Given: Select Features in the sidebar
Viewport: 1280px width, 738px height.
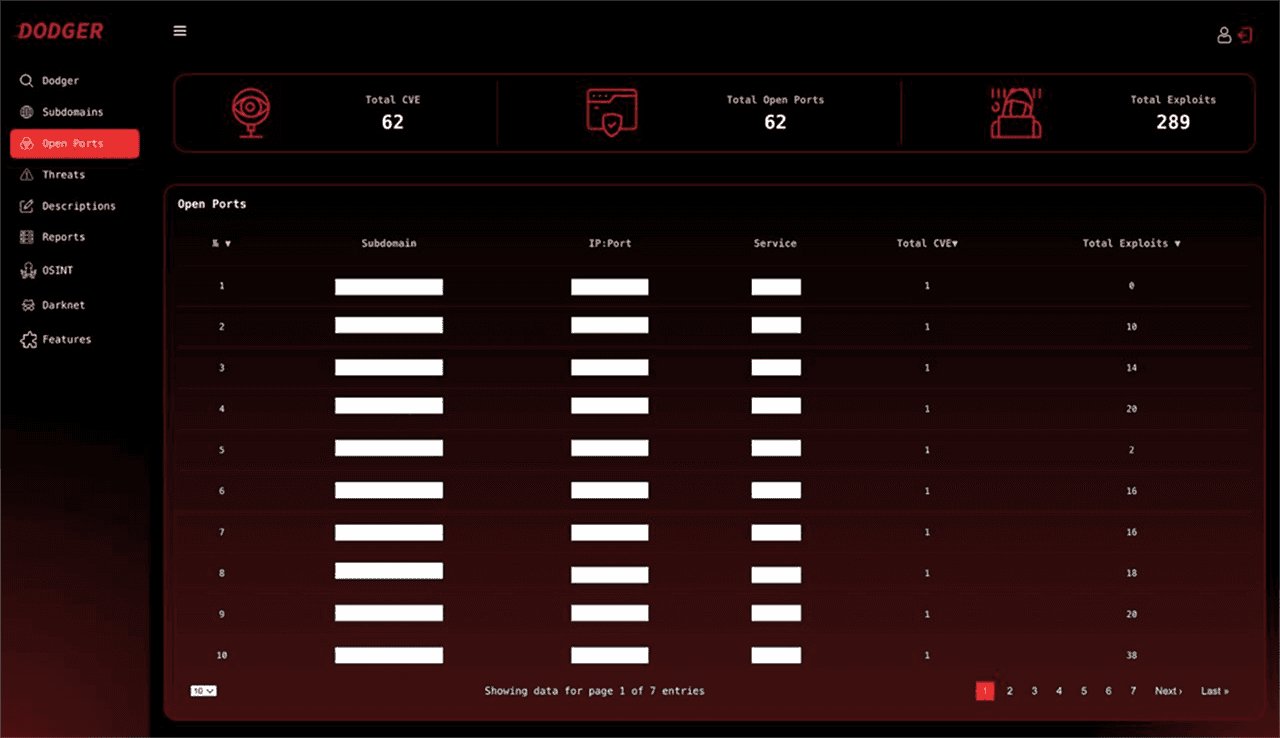Looking at the screenshot, I should 66,340.
